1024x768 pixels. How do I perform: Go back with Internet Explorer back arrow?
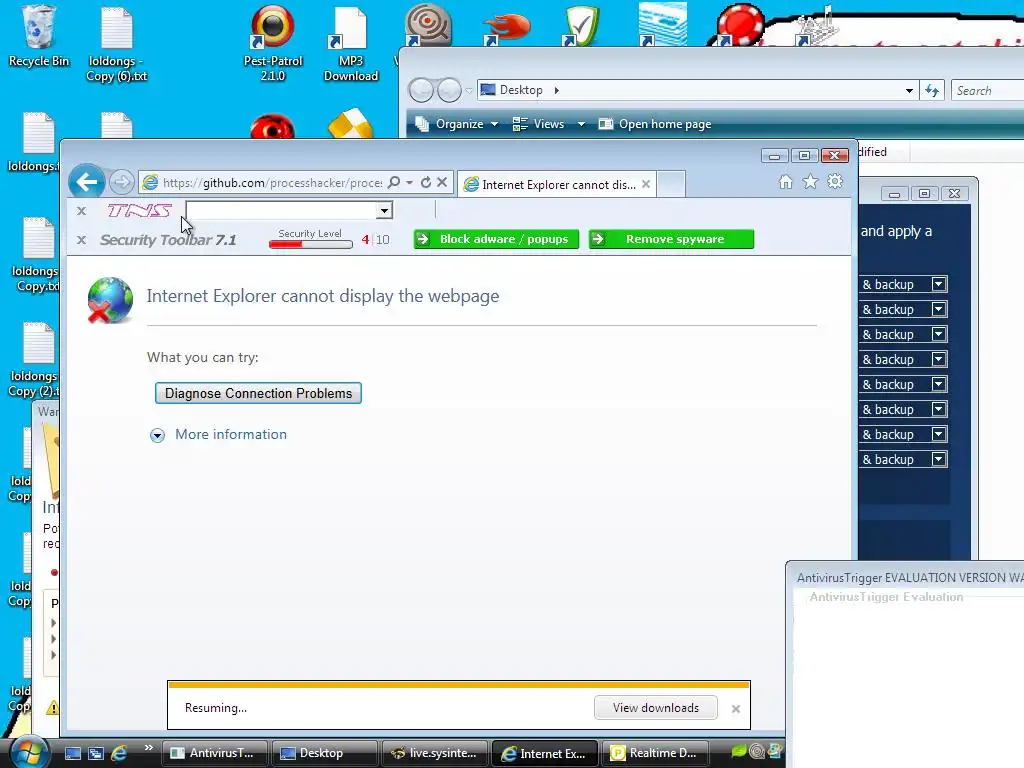coord(87,182)
